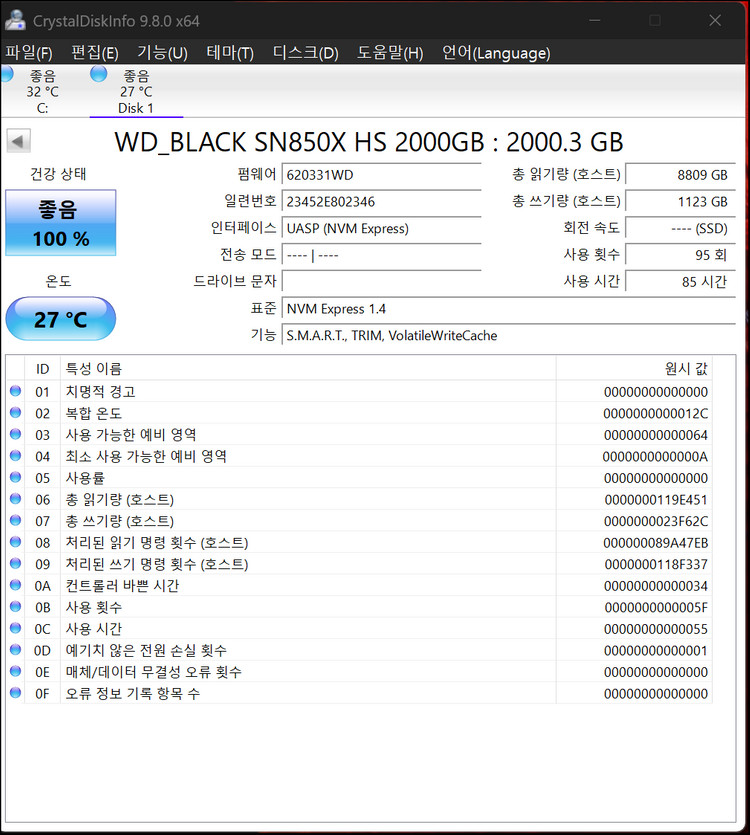This screenshot has width=750, height=835.
Task: Click the status dot for row 0D 예기치 않은 전원 손실
Action: [15, 650]
